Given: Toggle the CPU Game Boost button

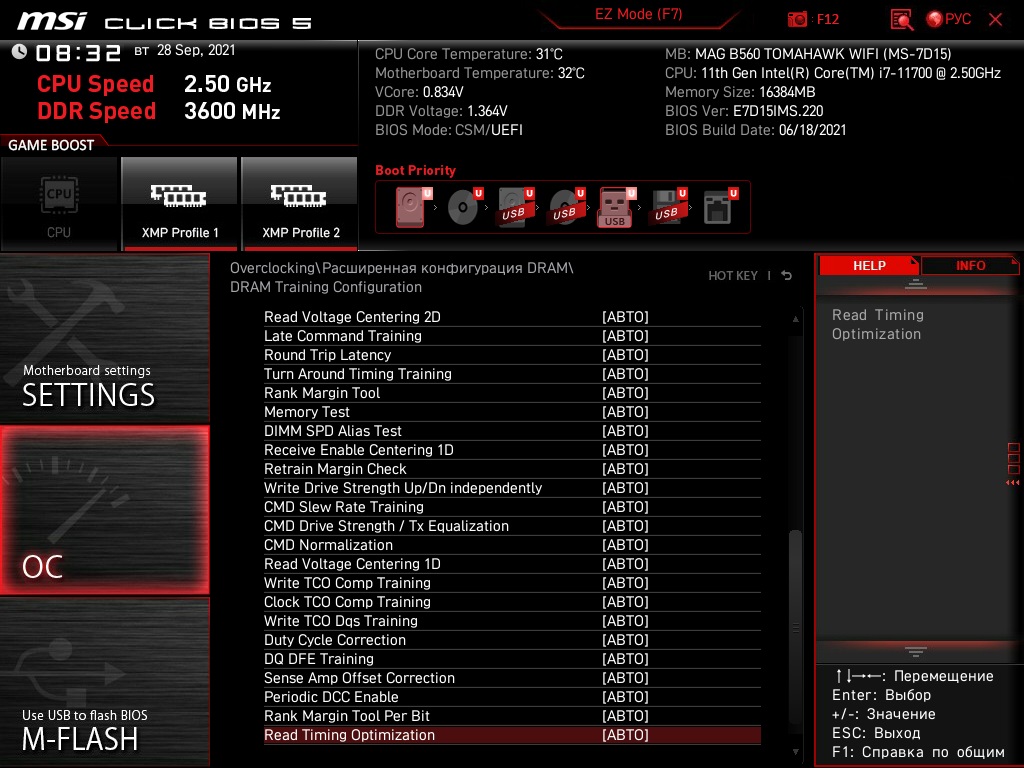Looking at the screenshot, I should (x=59, y=204).
